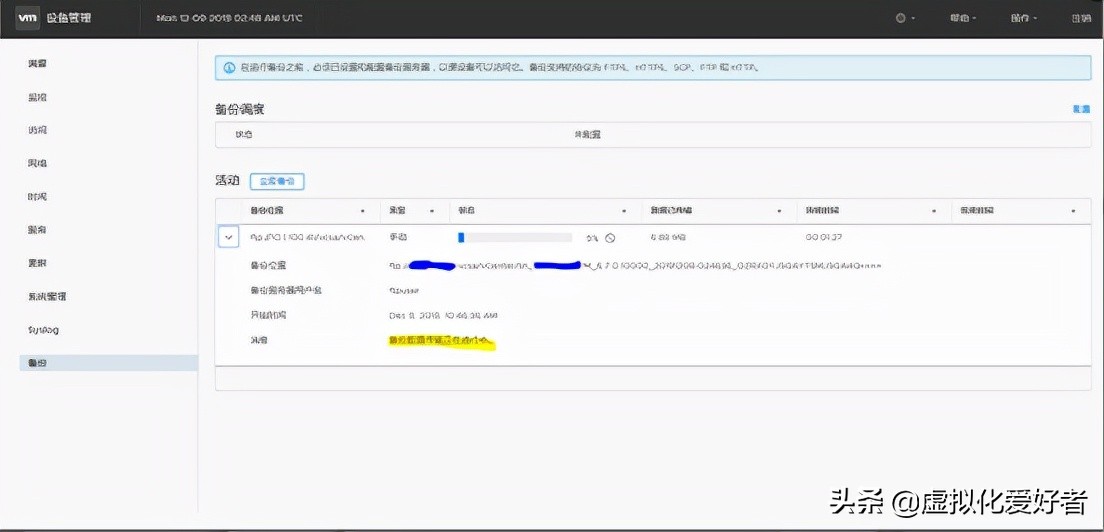This screenshot has height=532, width=1104.
Task: Click the 00:01:37 duration value
Action: coord(824,238)
